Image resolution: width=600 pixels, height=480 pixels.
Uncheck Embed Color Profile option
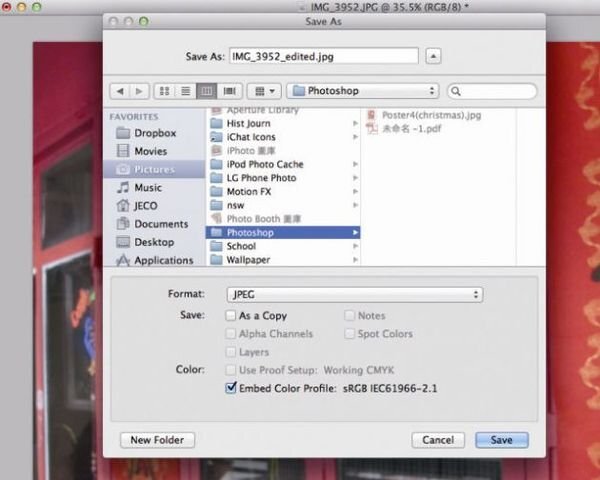click(231, 388)
